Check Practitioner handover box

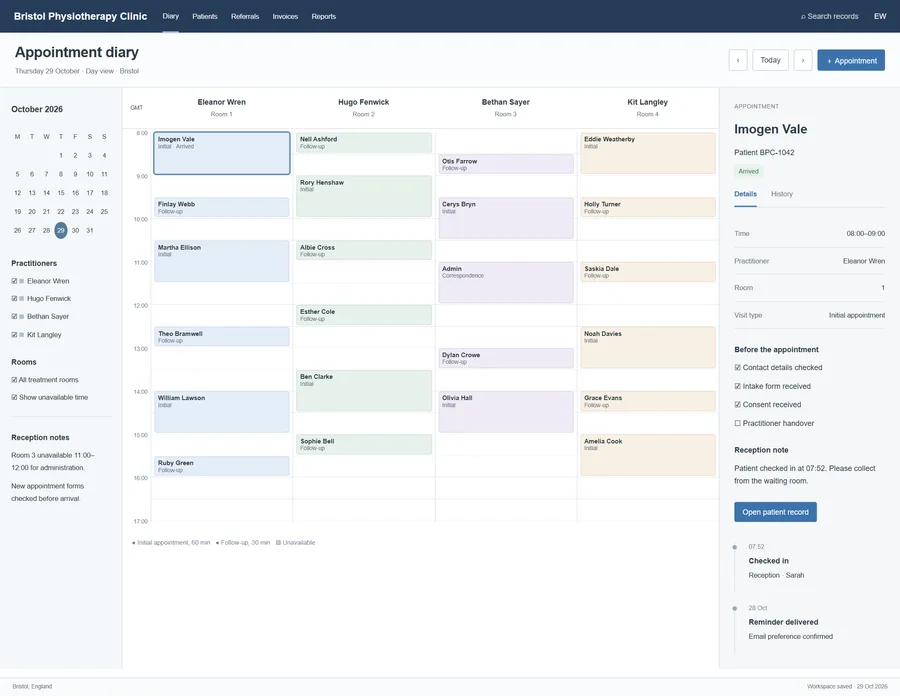click(x=738, y=423)
